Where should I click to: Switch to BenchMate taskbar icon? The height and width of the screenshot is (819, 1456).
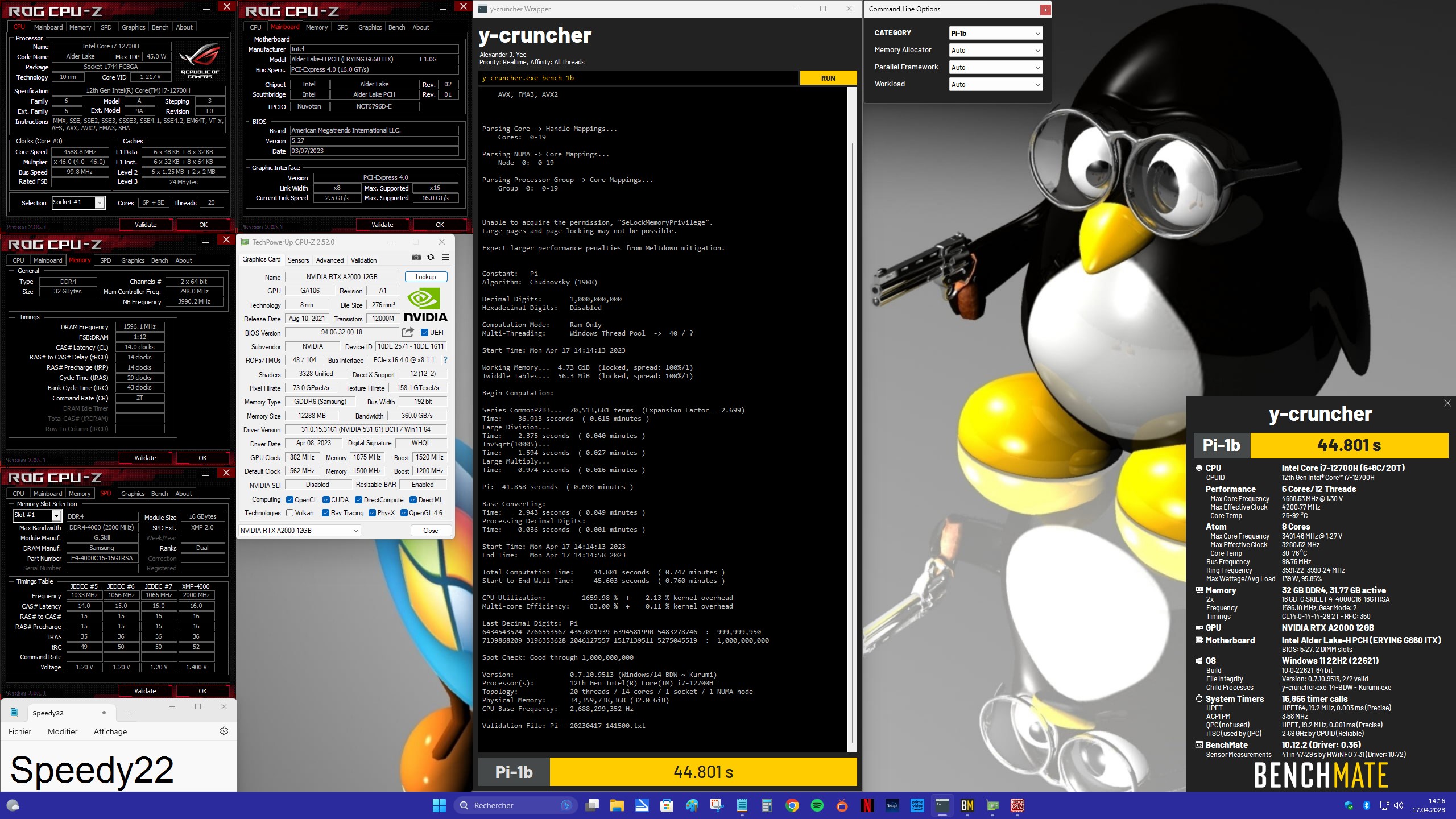pos(967,805)
